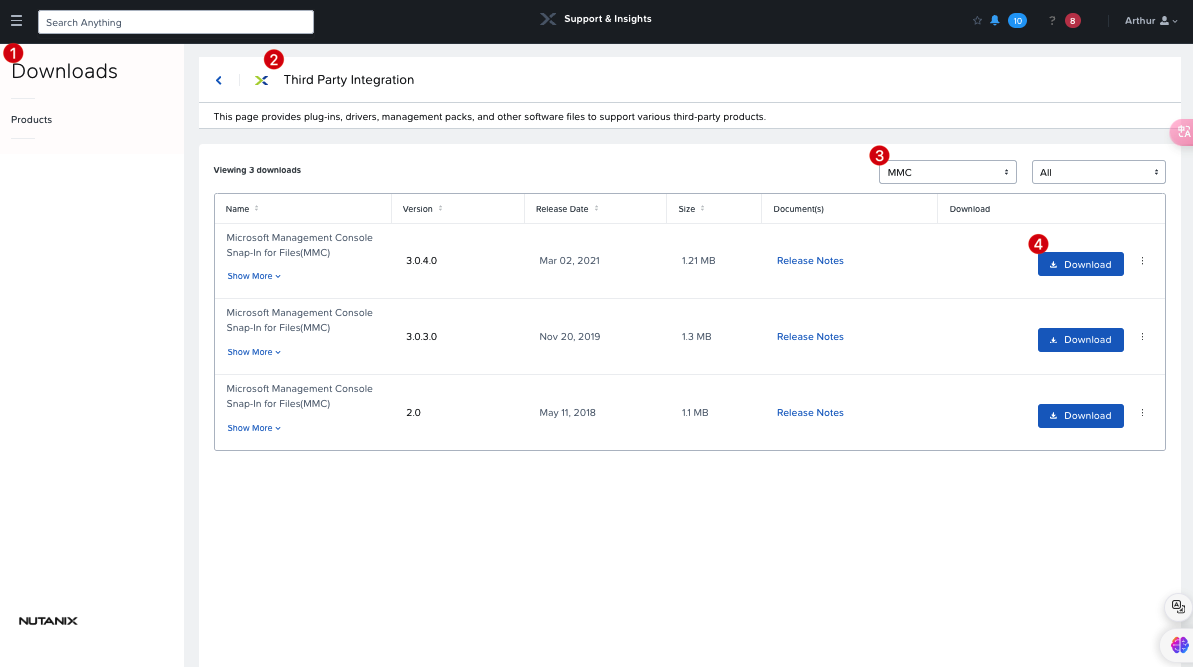
Task: Click the Support & Insights title
Action: (607, 19)
